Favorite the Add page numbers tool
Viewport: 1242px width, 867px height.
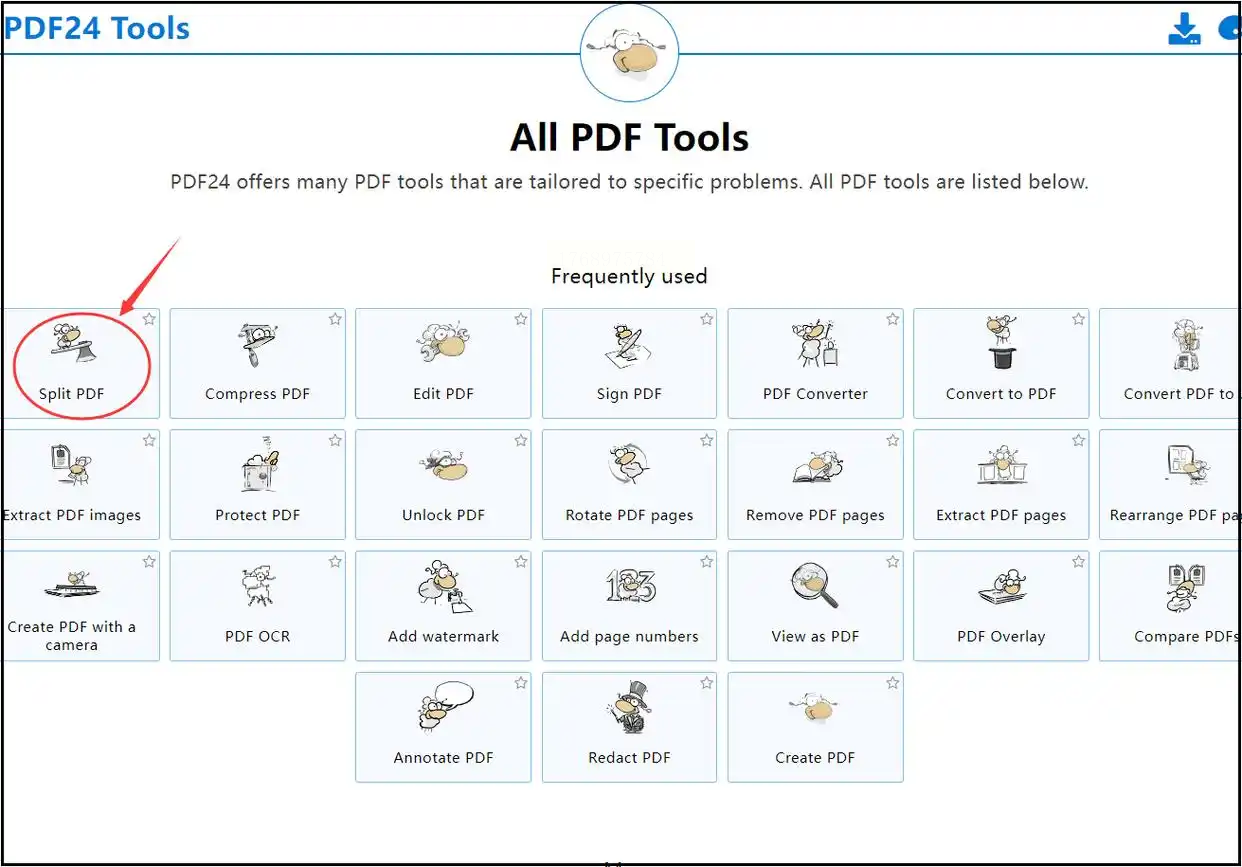(x=707, y=562)
